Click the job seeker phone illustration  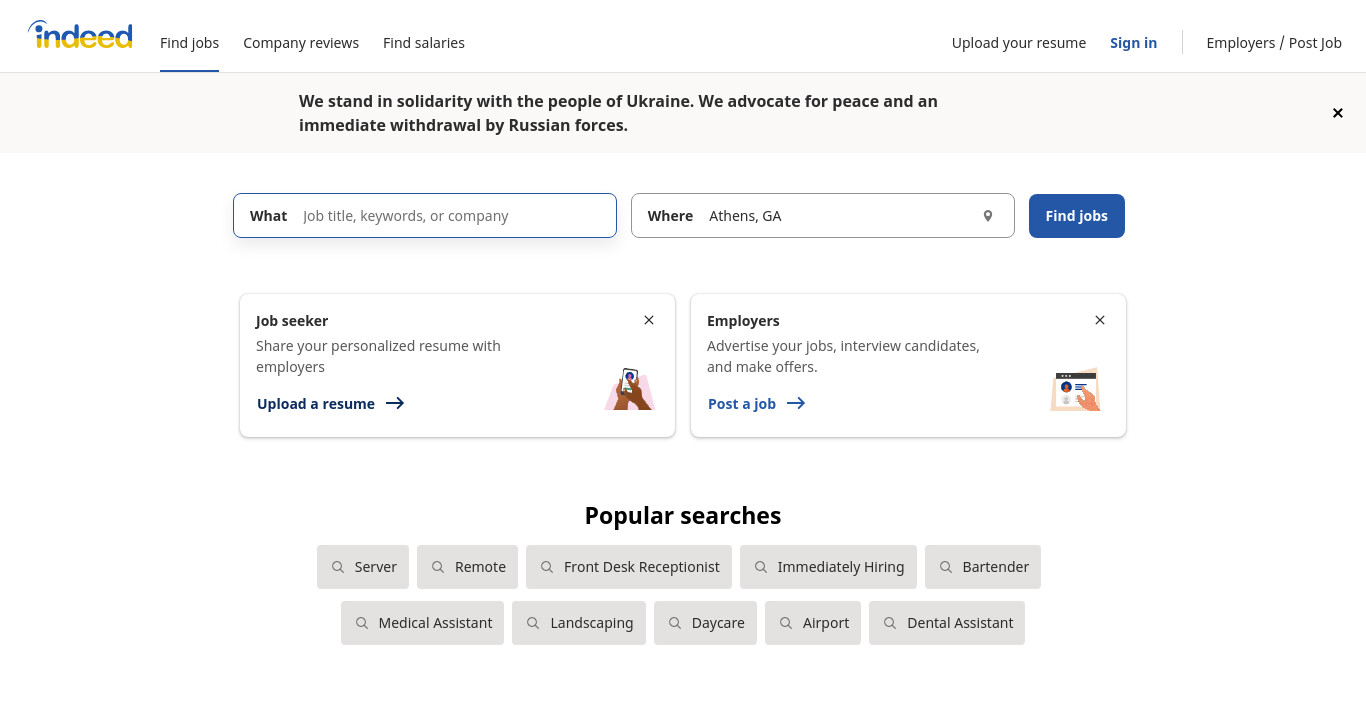629,389
